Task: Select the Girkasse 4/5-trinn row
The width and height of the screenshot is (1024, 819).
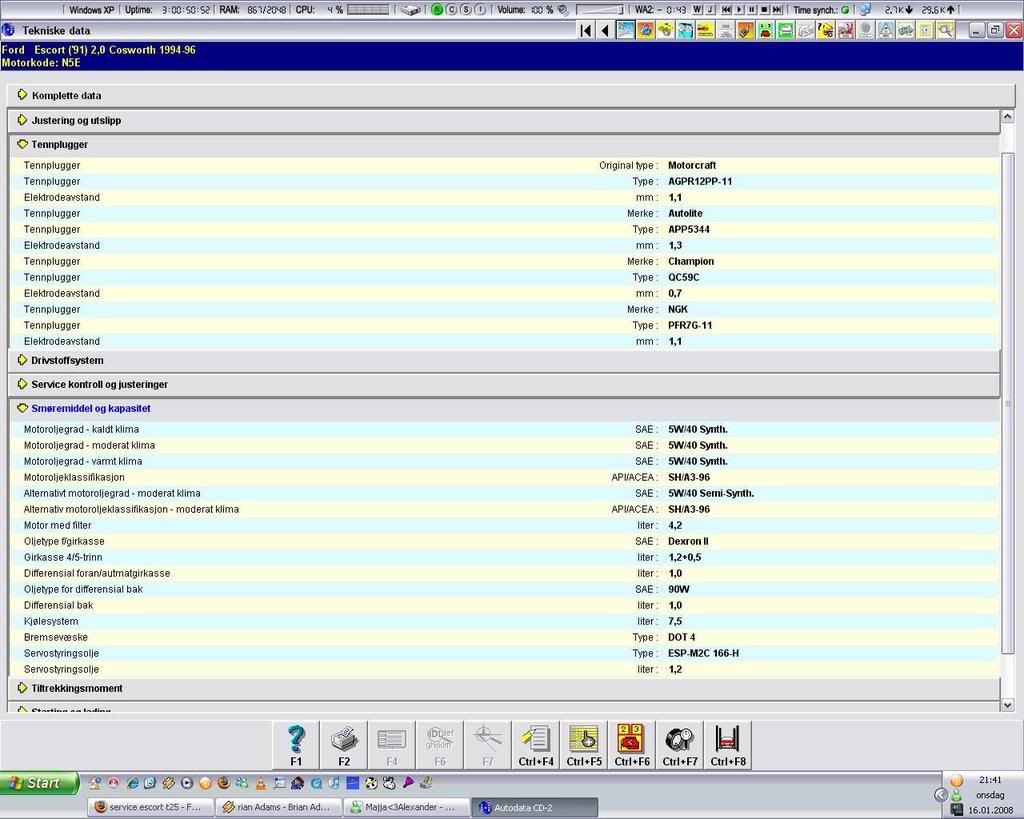Action: (504, 557)
